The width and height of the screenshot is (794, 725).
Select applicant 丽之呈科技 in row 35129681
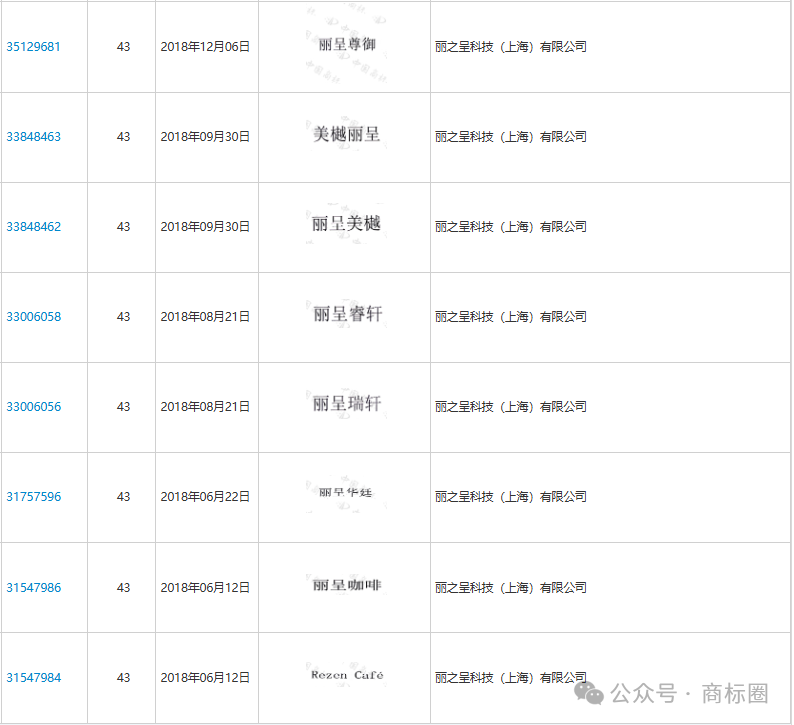510,47
